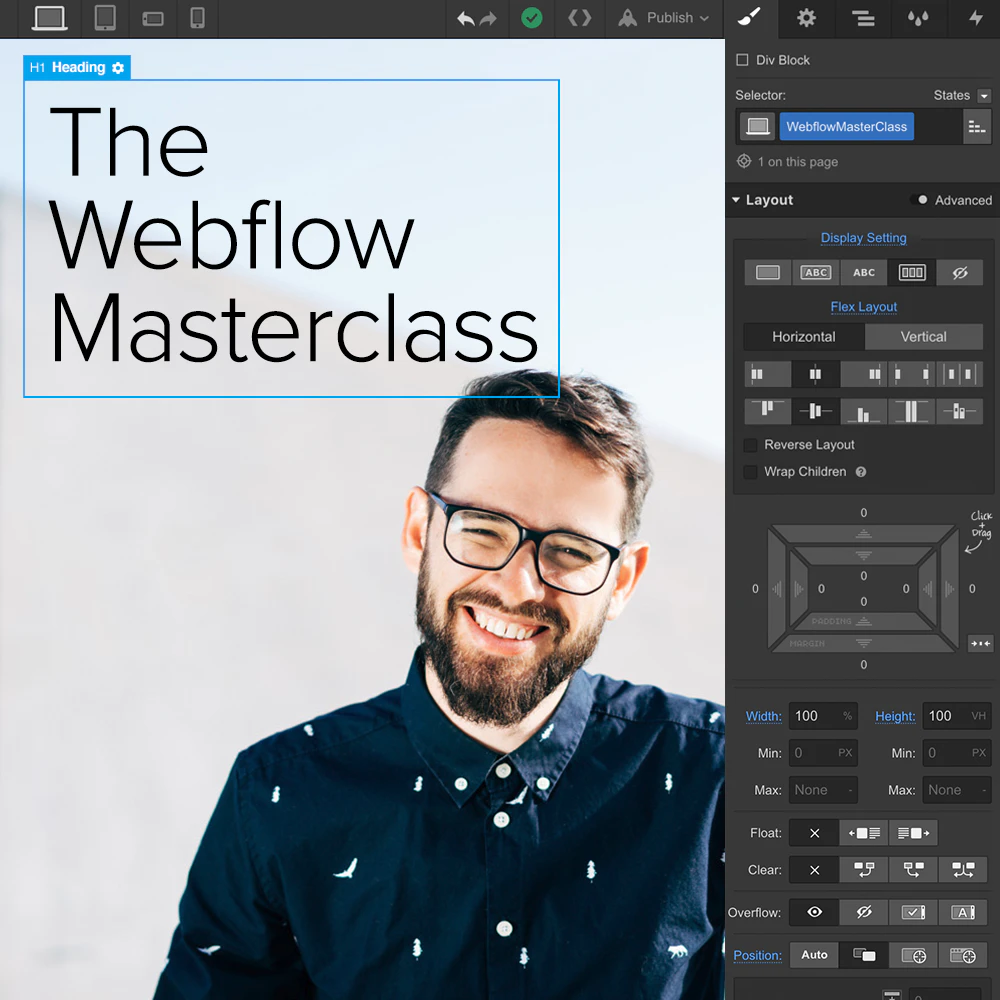The height and width of the screenshot is (1000, 1000).
Task: Set display to flex
Action: click(x=911, y=272)
